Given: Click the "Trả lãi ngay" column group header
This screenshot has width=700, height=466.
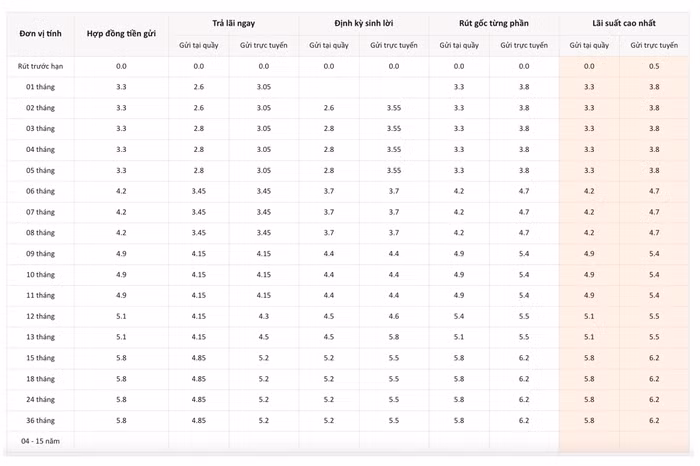Looking at the screenshot, I should tap(231, 21).
